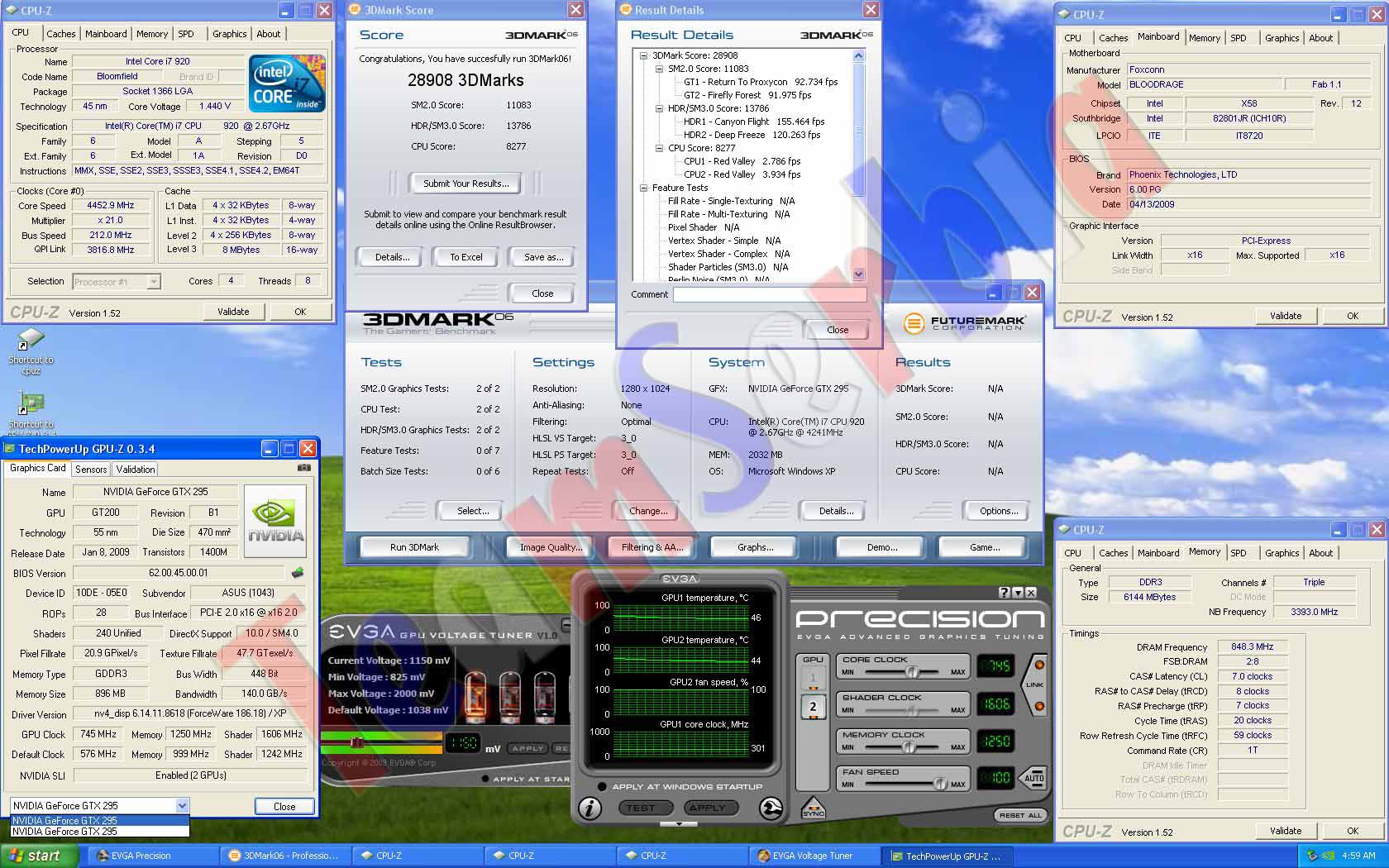The image size is (1389, 868).
Task: Select GPU 2 button in Precision
Action: click(x=813, y=707)
